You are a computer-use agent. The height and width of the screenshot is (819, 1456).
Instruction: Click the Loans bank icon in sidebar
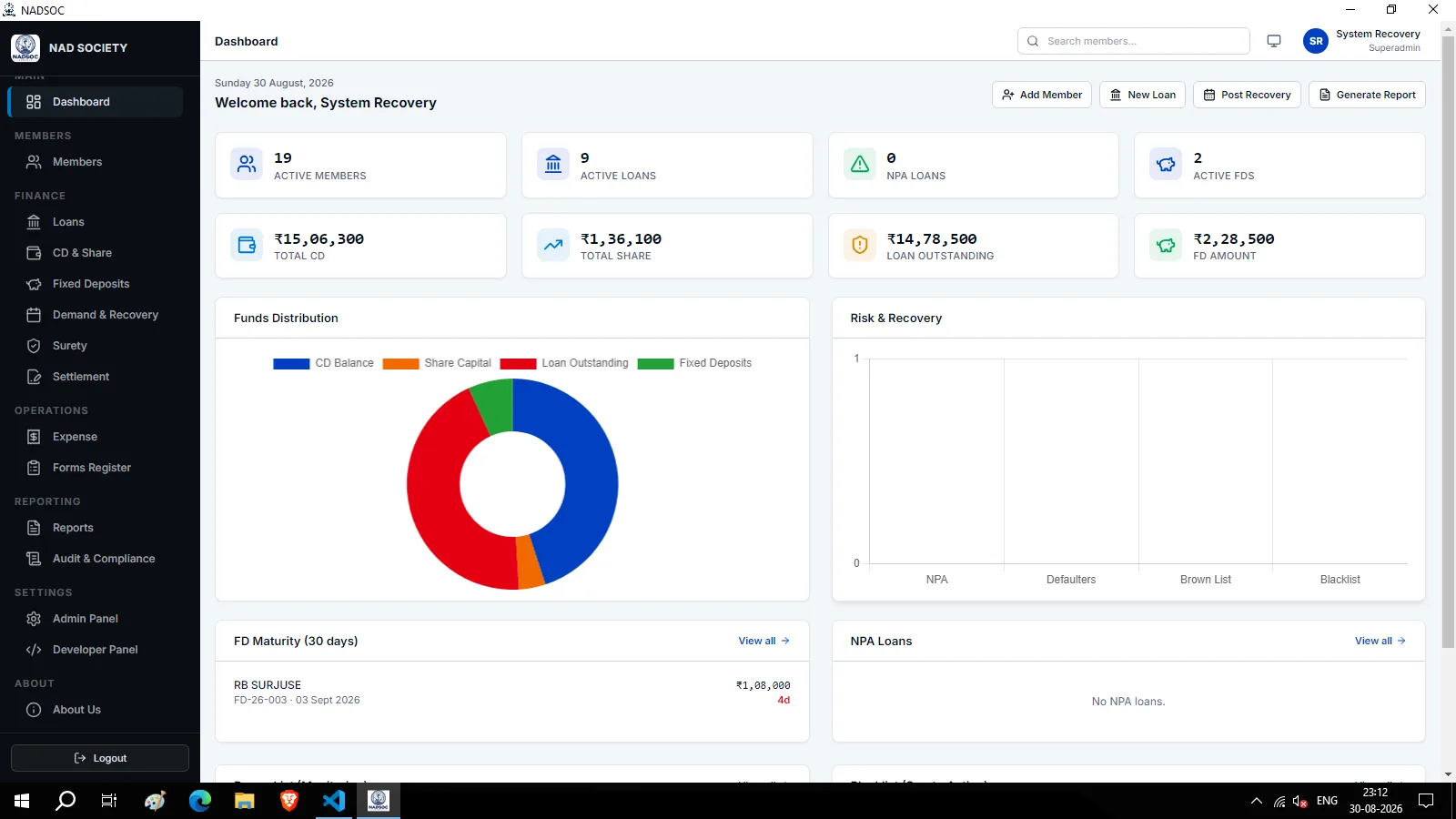(34, 222)
